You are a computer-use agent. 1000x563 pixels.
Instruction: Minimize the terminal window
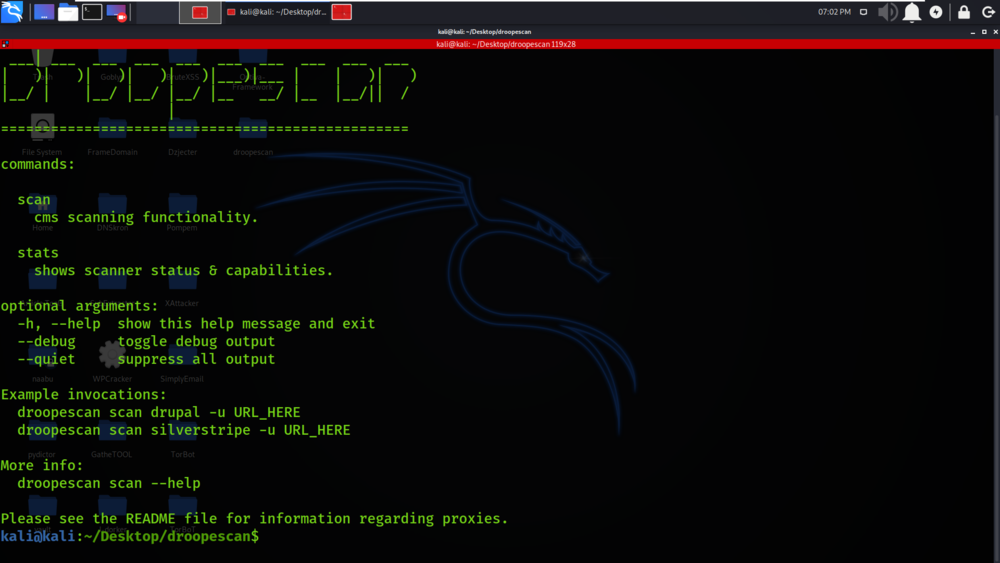(973, 32)
